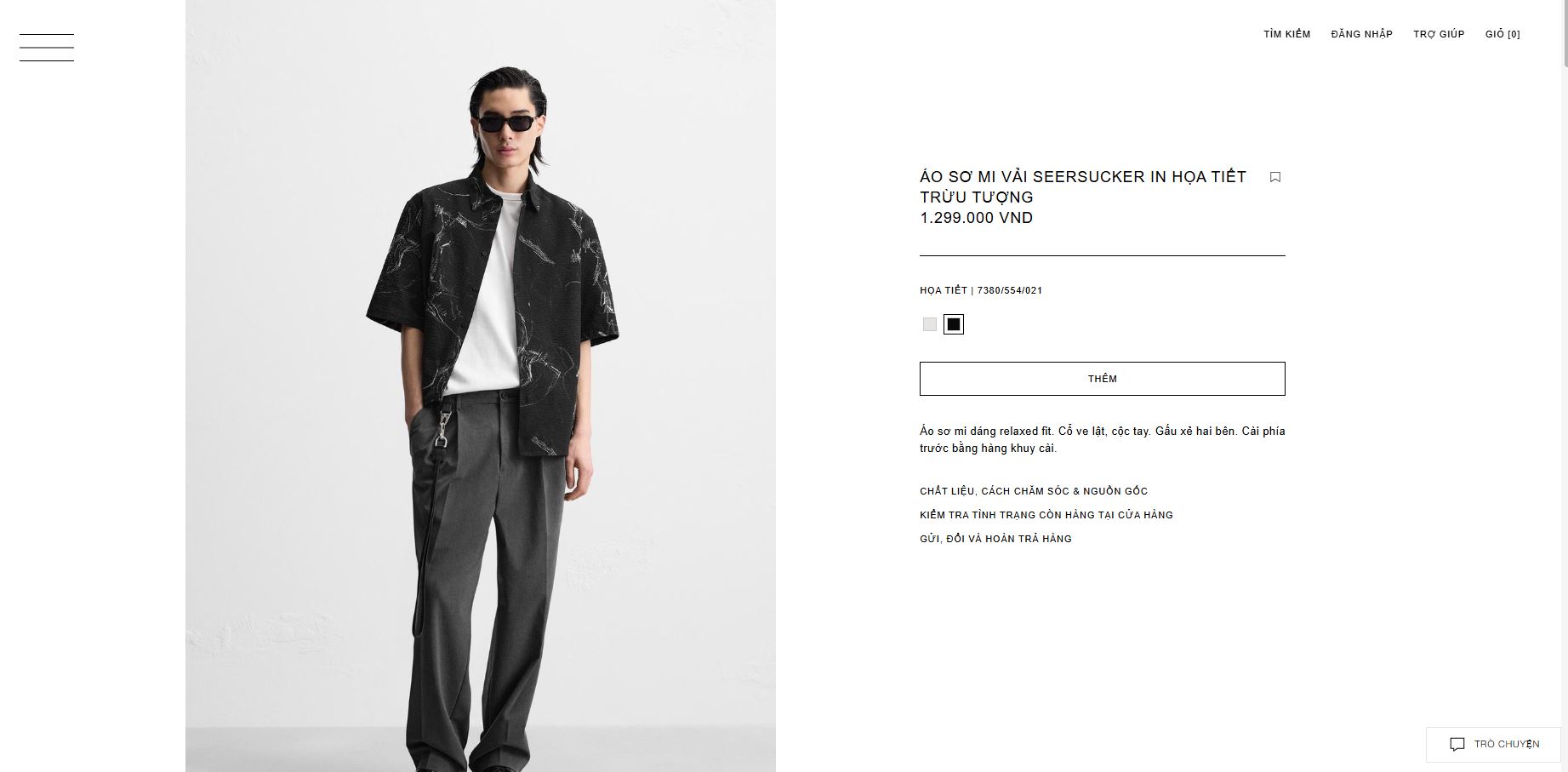Open TÌM KIẾM search
This screenshot has height=772, width=1568.
(x=1286, y=34)
